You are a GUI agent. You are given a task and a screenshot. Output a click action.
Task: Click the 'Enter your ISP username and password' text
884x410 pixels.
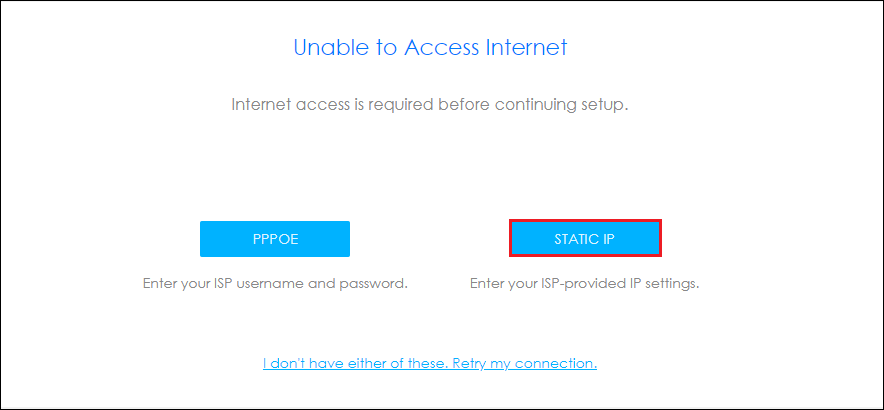coord(275,283)
